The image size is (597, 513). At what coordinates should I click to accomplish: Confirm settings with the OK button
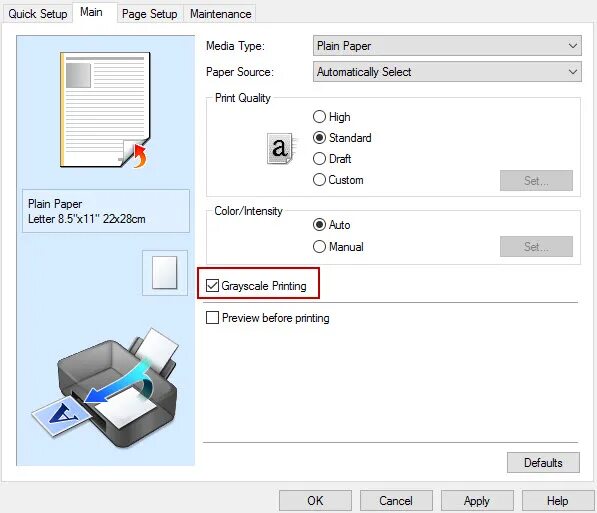pos(315,500)
